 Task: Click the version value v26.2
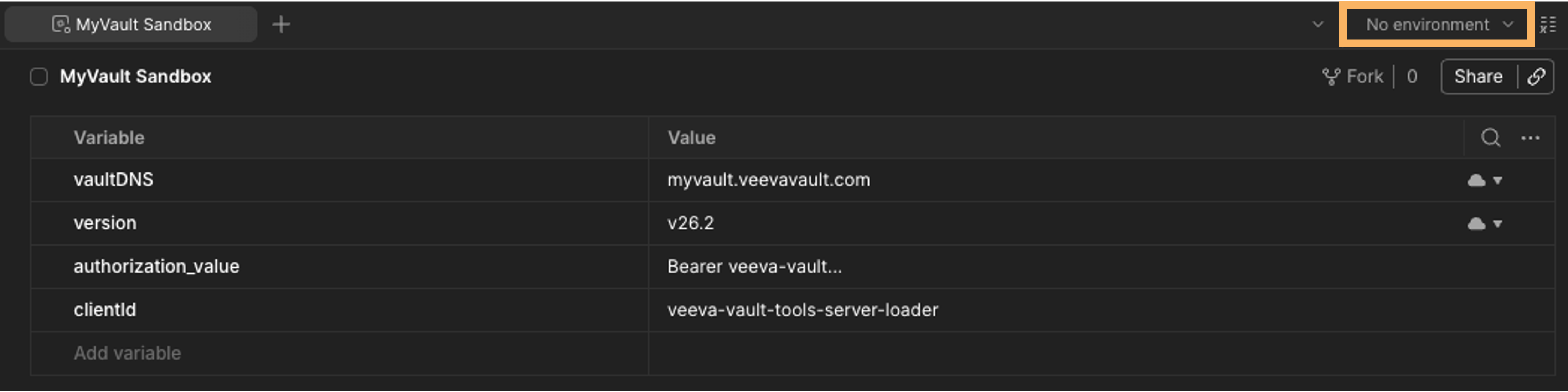click(690, 223)
